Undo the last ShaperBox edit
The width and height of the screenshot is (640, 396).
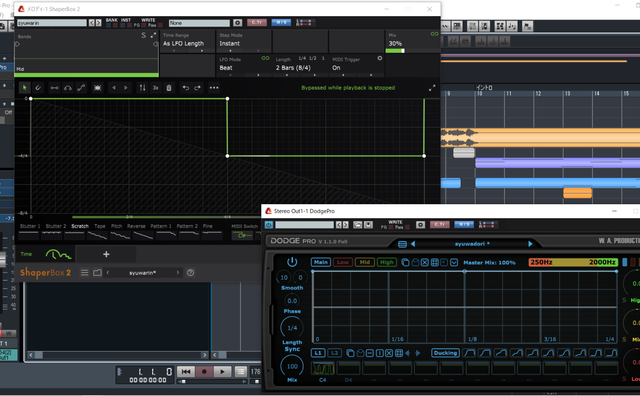pos(185,88)
